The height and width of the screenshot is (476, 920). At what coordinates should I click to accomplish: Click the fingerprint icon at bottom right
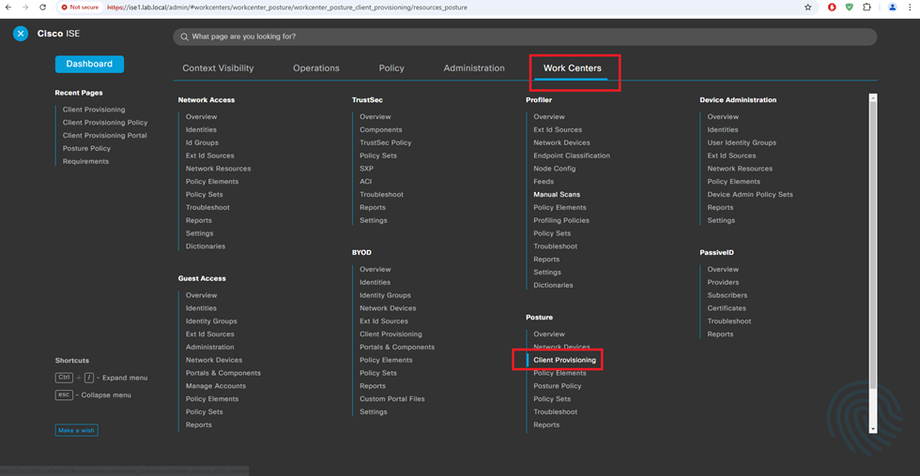click(864, 417)
